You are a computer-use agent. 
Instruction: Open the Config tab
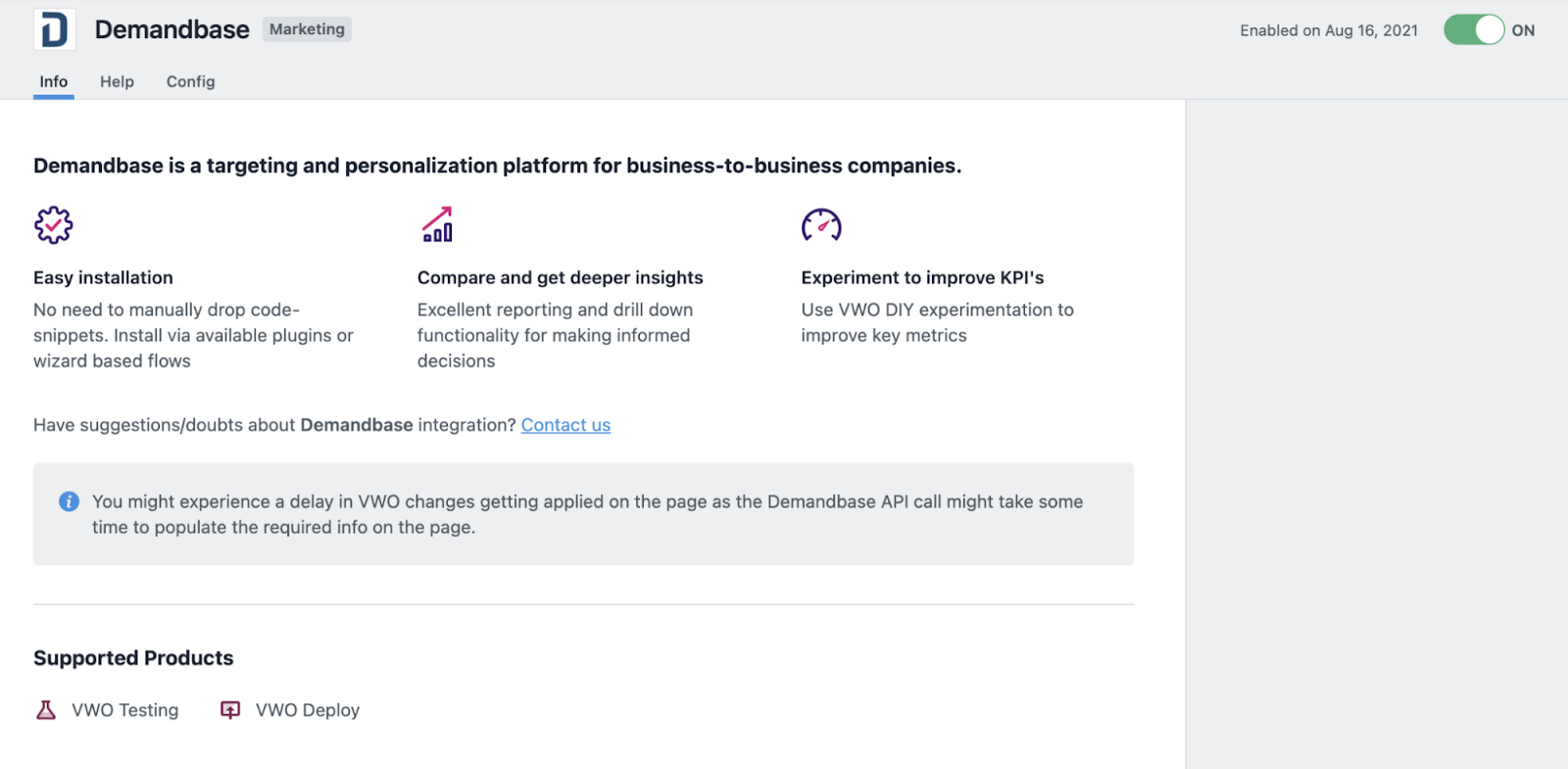tap(190, 82)
